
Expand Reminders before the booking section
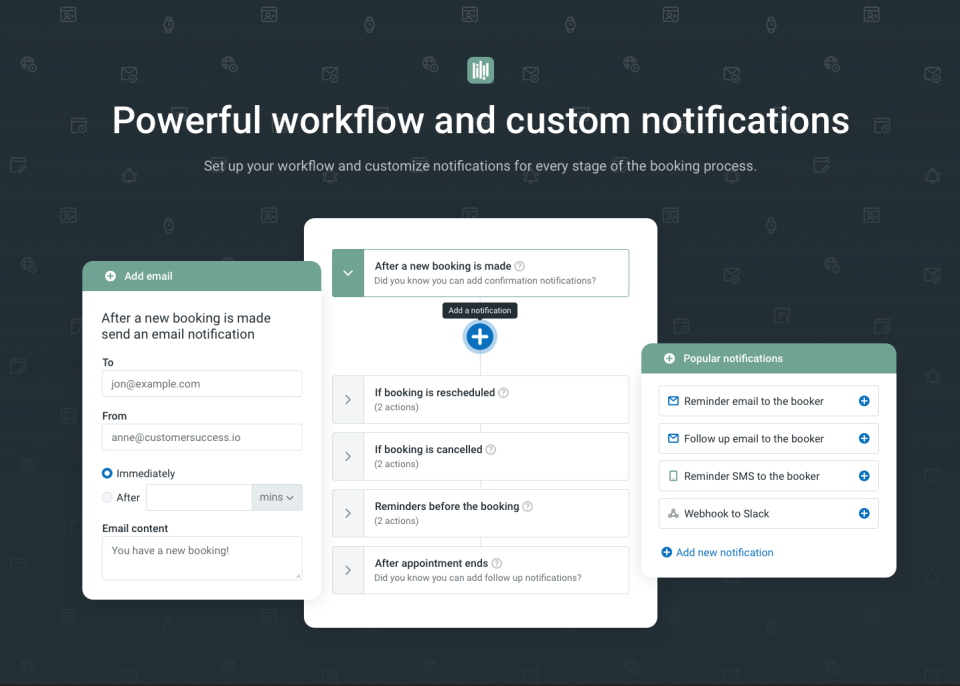click(348, 514)
